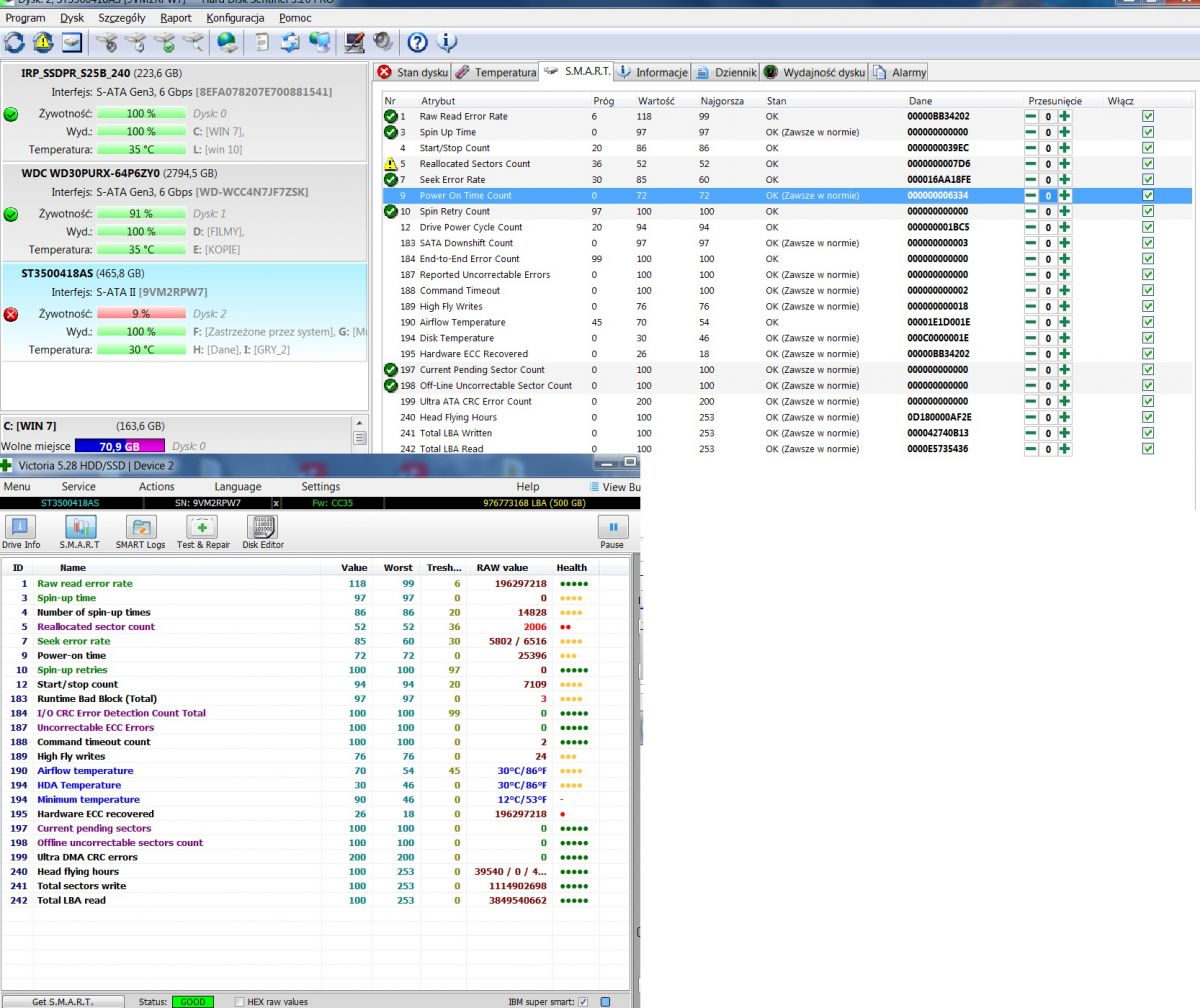Open SMART Logs in Victoria
Image resolution: width=1200 pixels, height=1008 pixels.
[141, 532]
